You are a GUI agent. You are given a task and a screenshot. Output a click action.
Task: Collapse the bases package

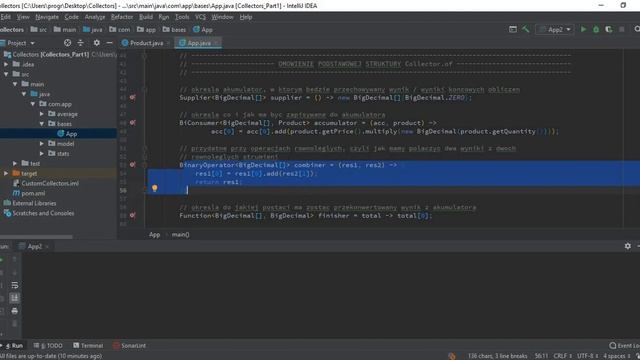(42, 124)
